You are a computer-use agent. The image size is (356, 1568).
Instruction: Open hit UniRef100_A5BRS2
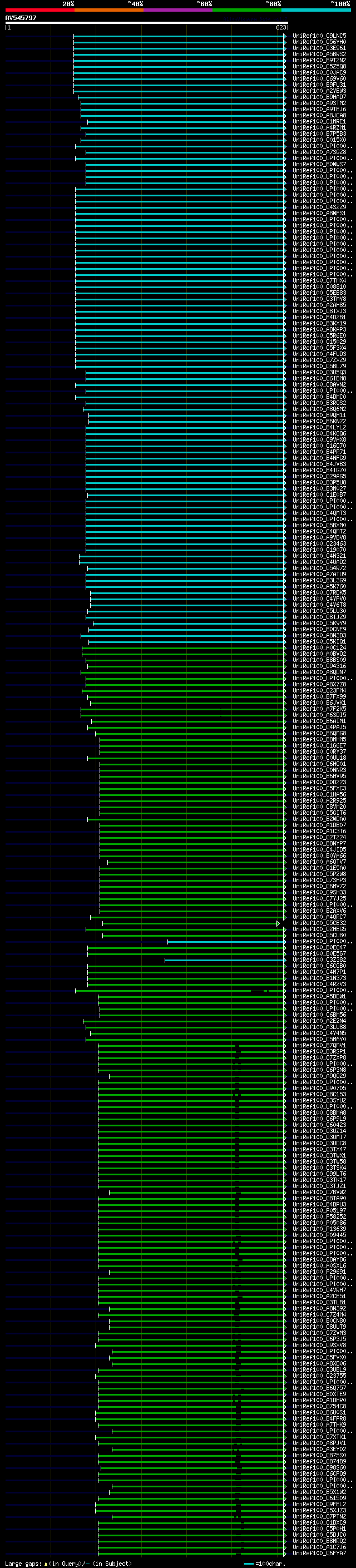coord(319,54)
